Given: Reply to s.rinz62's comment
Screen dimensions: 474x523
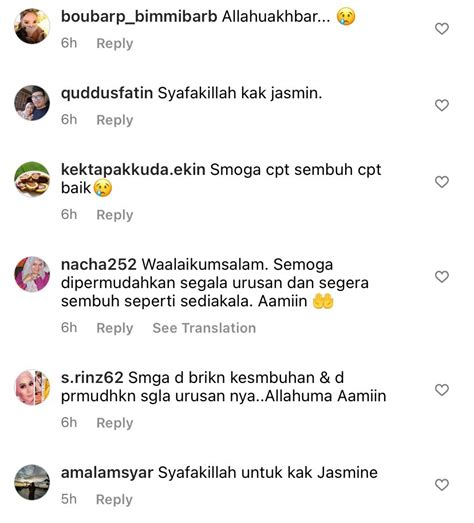Looking at the screenshot, I should click(x=115, y=423).
